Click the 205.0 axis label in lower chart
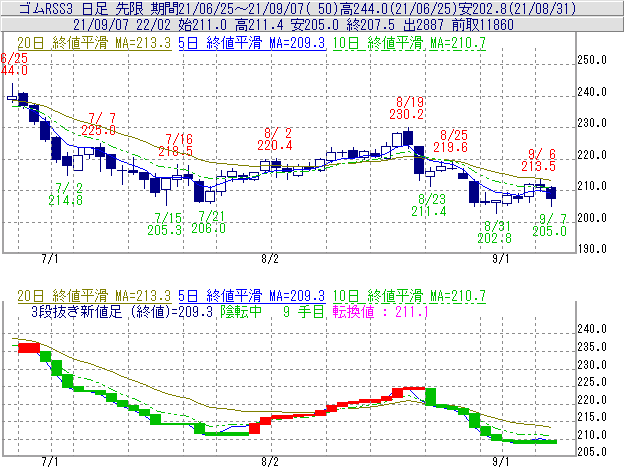This screenshot has height=475, width=624. [x=592, y=452]
